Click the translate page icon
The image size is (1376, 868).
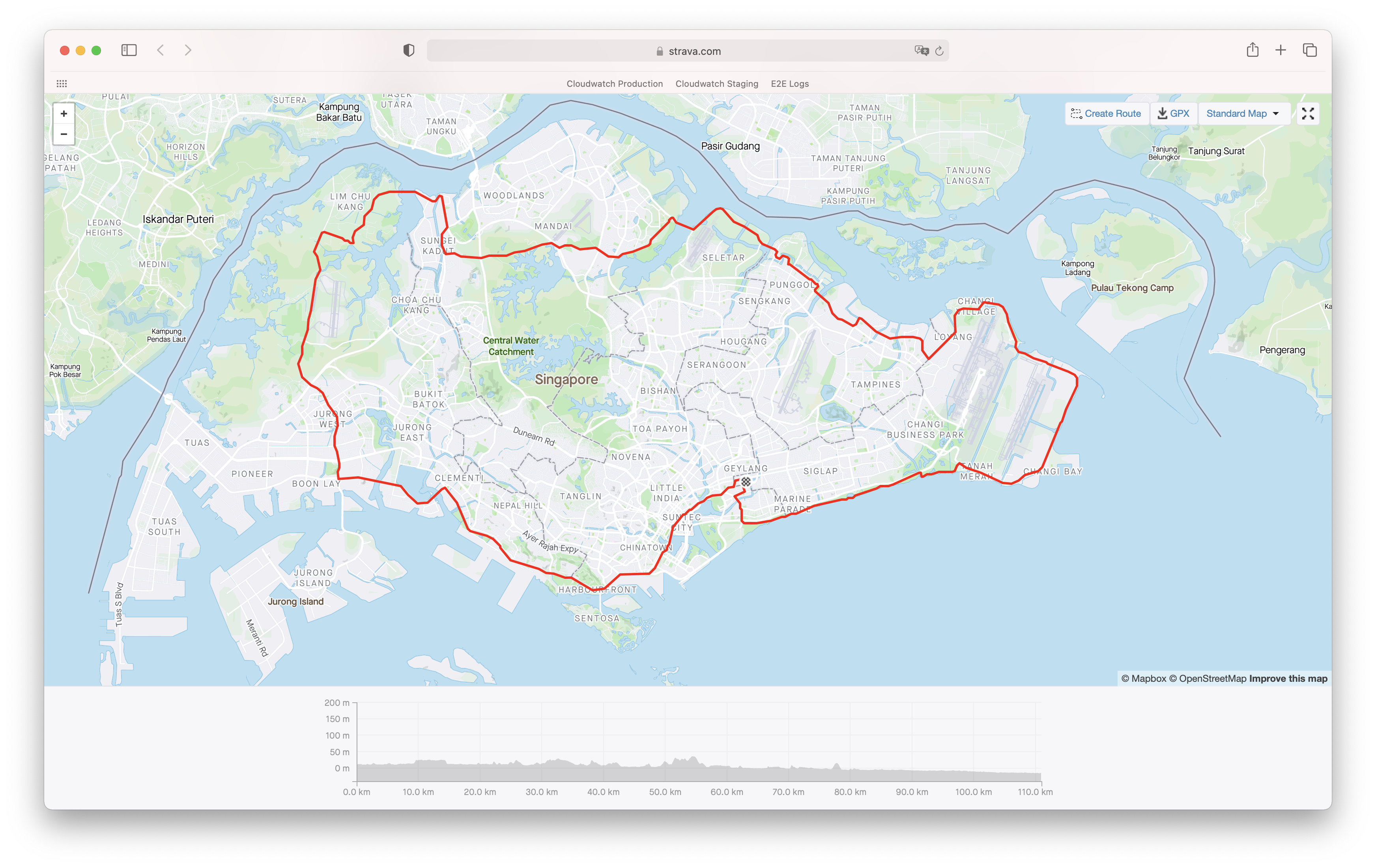point(921,51)
